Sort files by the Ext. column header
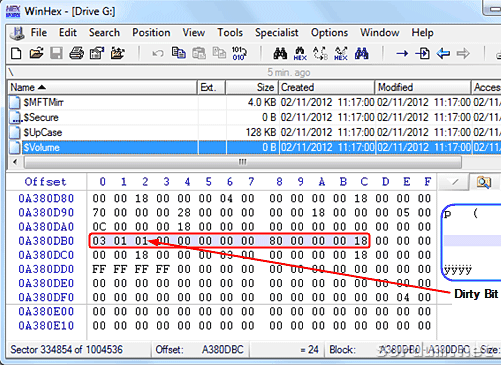This screenshot has height=365, width=501. pos(212,87)
